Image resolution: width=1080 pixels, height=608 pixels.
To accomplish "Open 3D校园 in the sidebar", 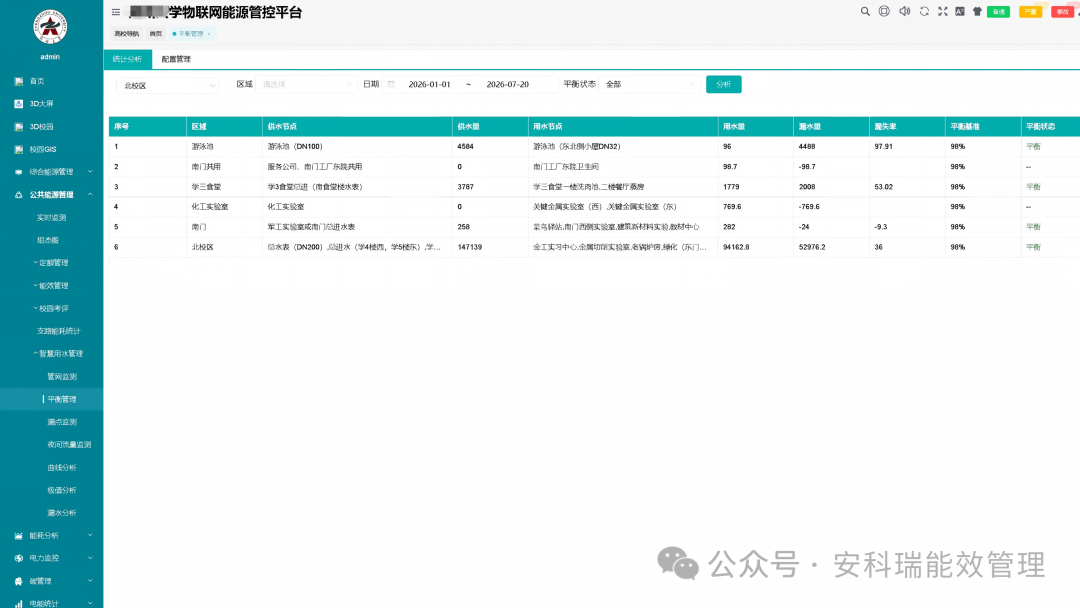I will [x=41, y=127].
